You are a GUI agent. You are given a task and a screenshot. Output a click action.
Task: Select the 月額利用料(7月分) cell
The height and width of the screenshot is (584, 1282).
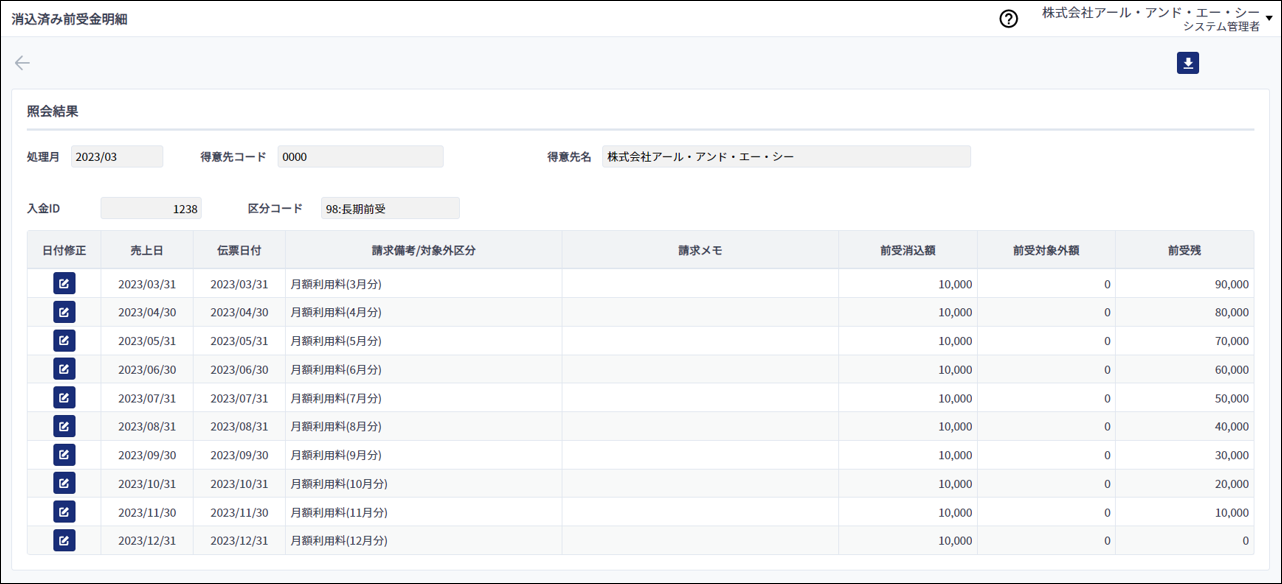tap(424, 398)
